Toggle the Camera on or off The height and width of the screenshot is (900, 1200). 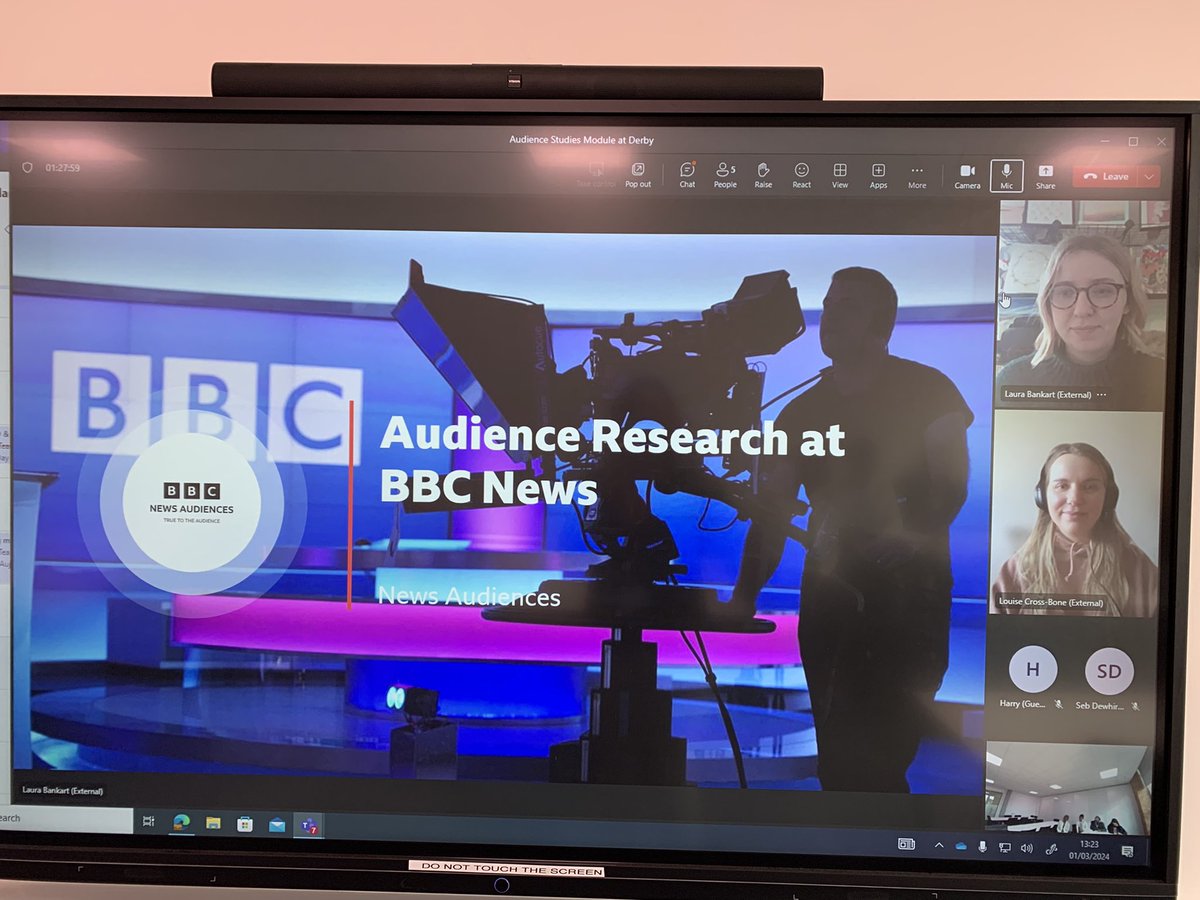click(967, 175)
